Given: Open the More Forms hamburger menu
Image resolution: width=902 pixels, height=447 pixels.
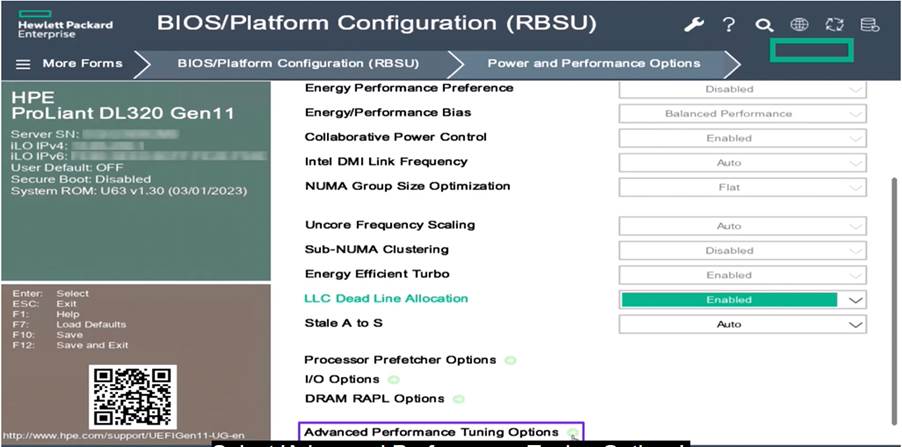Looking at the screenshot, I should tap(69, 63).
